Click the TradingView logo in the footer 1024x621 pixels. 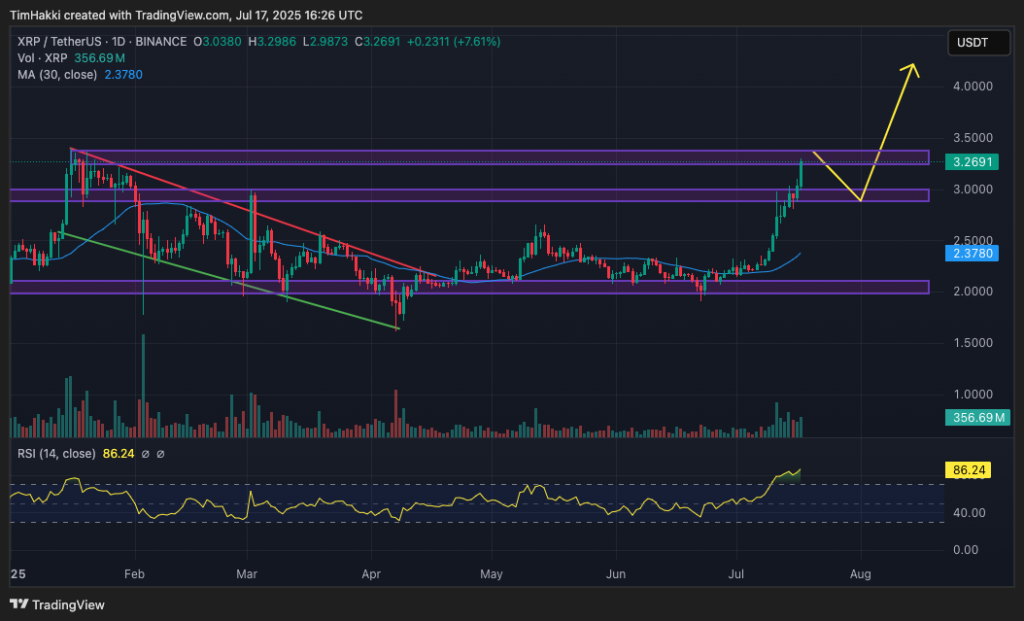tap(57, 605)
